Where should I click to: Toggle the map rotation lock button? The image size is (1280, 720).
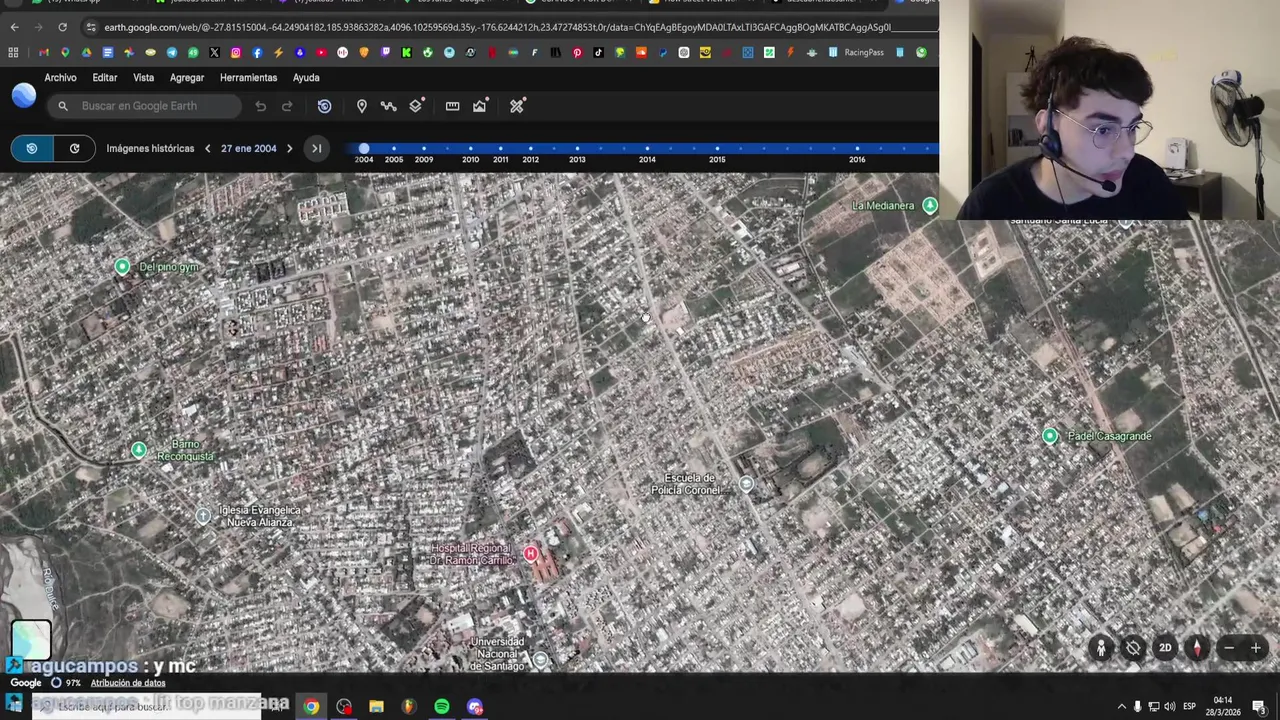1133,648
